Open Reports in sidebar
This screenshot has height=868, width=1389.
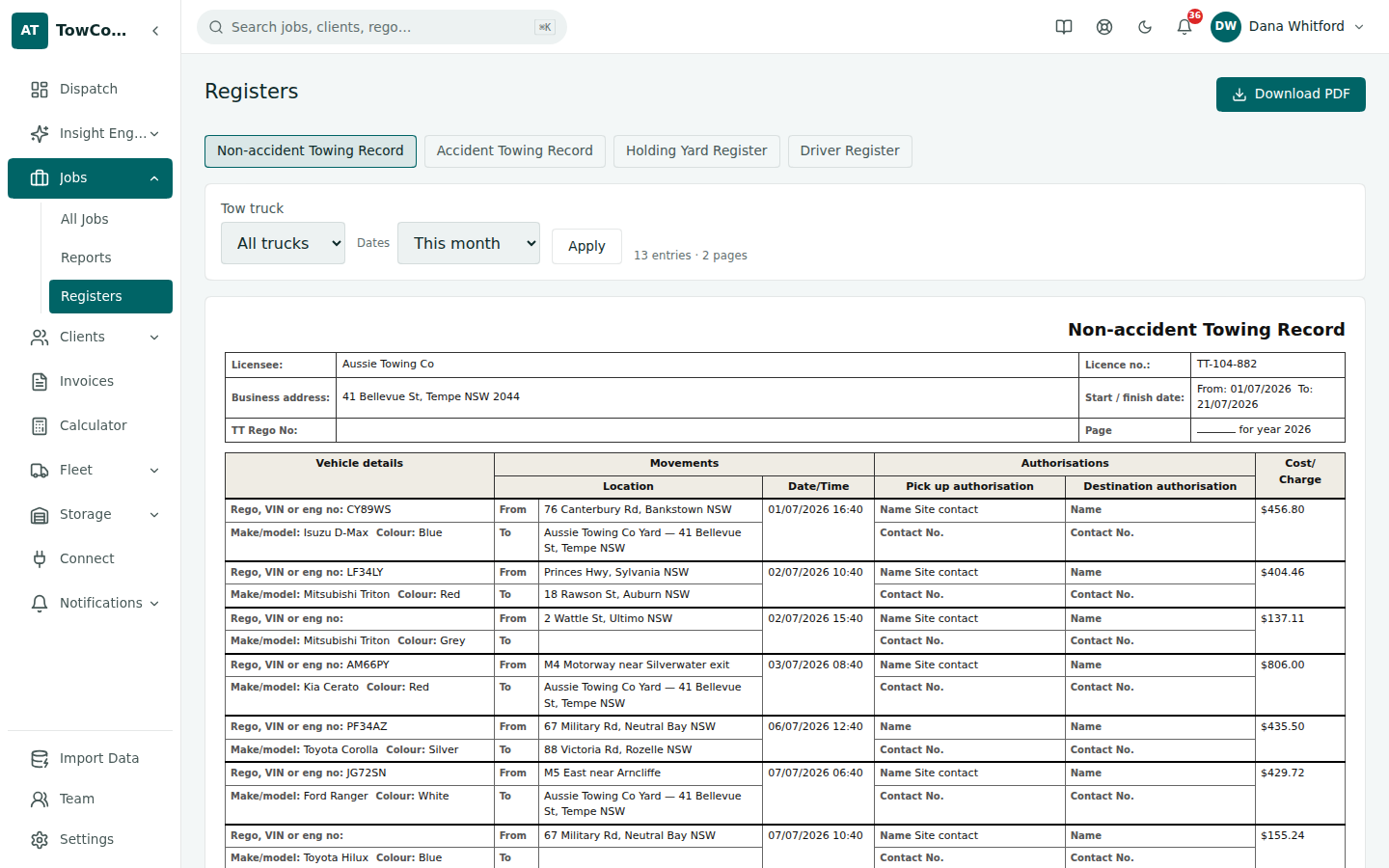point(111,258)
